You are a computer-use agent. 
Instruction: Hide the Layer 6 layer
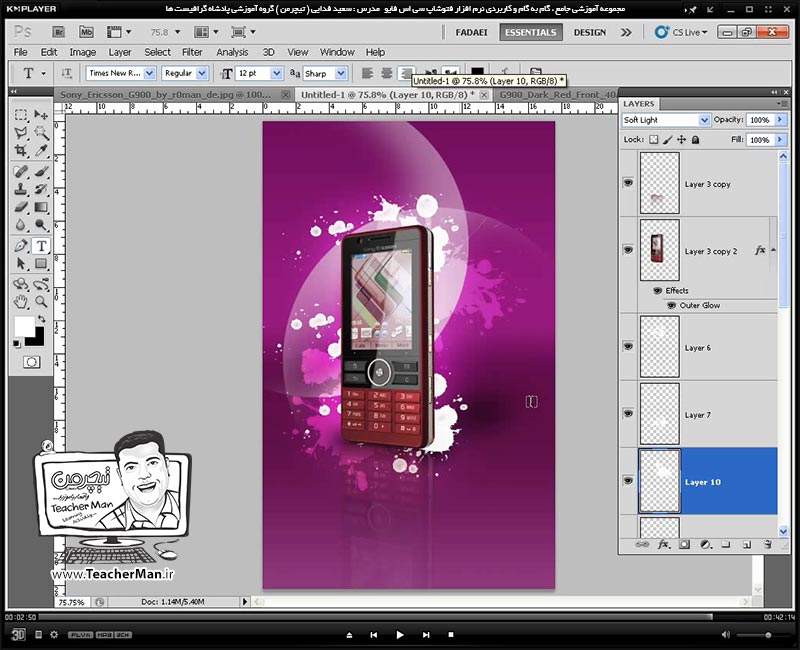pyautogui.click(x=628, y=346)
